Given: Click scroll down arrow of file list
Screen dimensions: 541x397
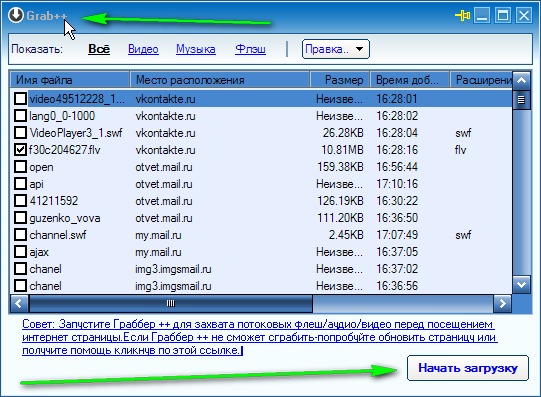Looking at the screenshot, I should (x=521, y=285).
